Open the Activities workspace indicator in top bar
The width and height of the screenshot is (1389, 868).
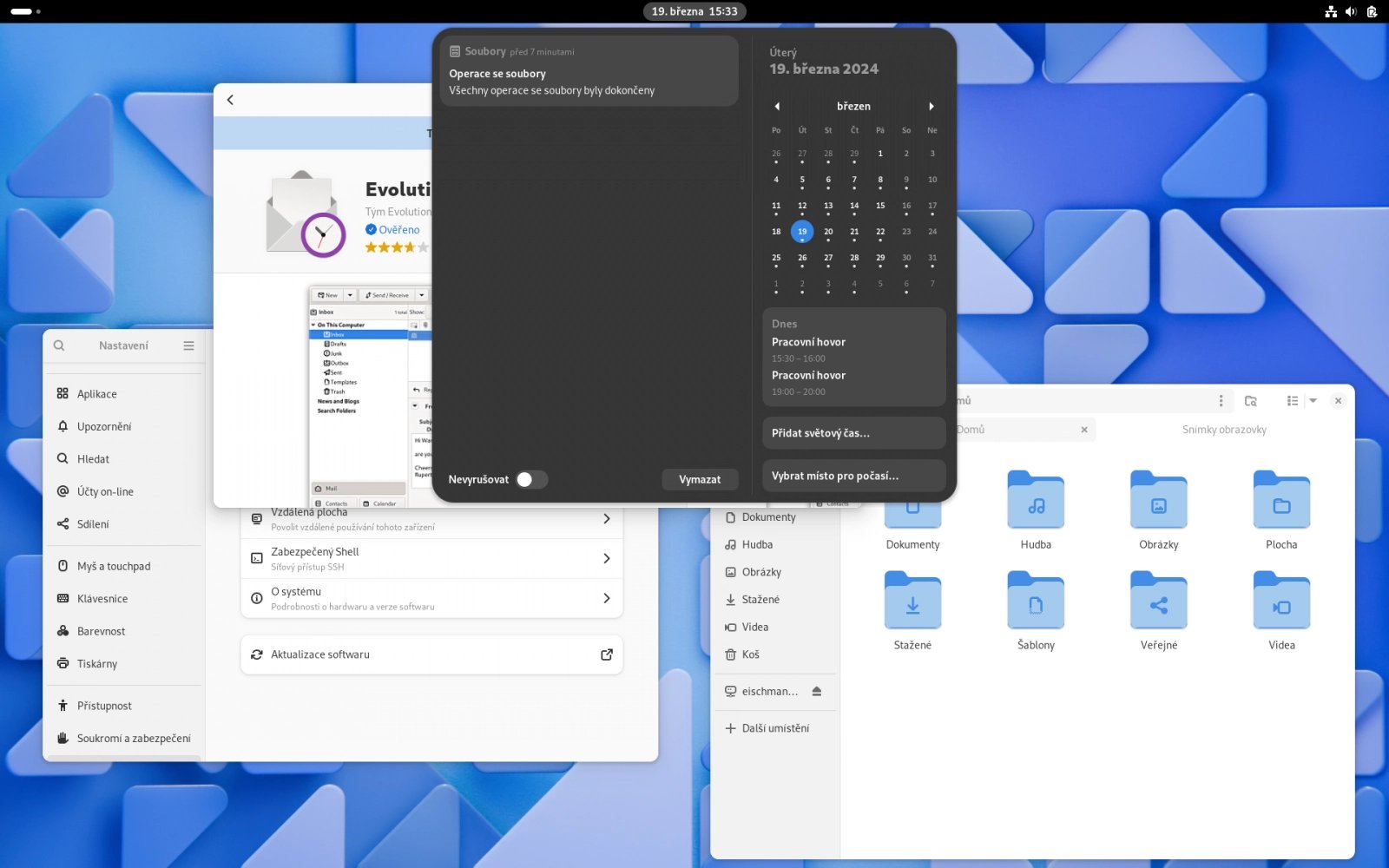(25, 11)
